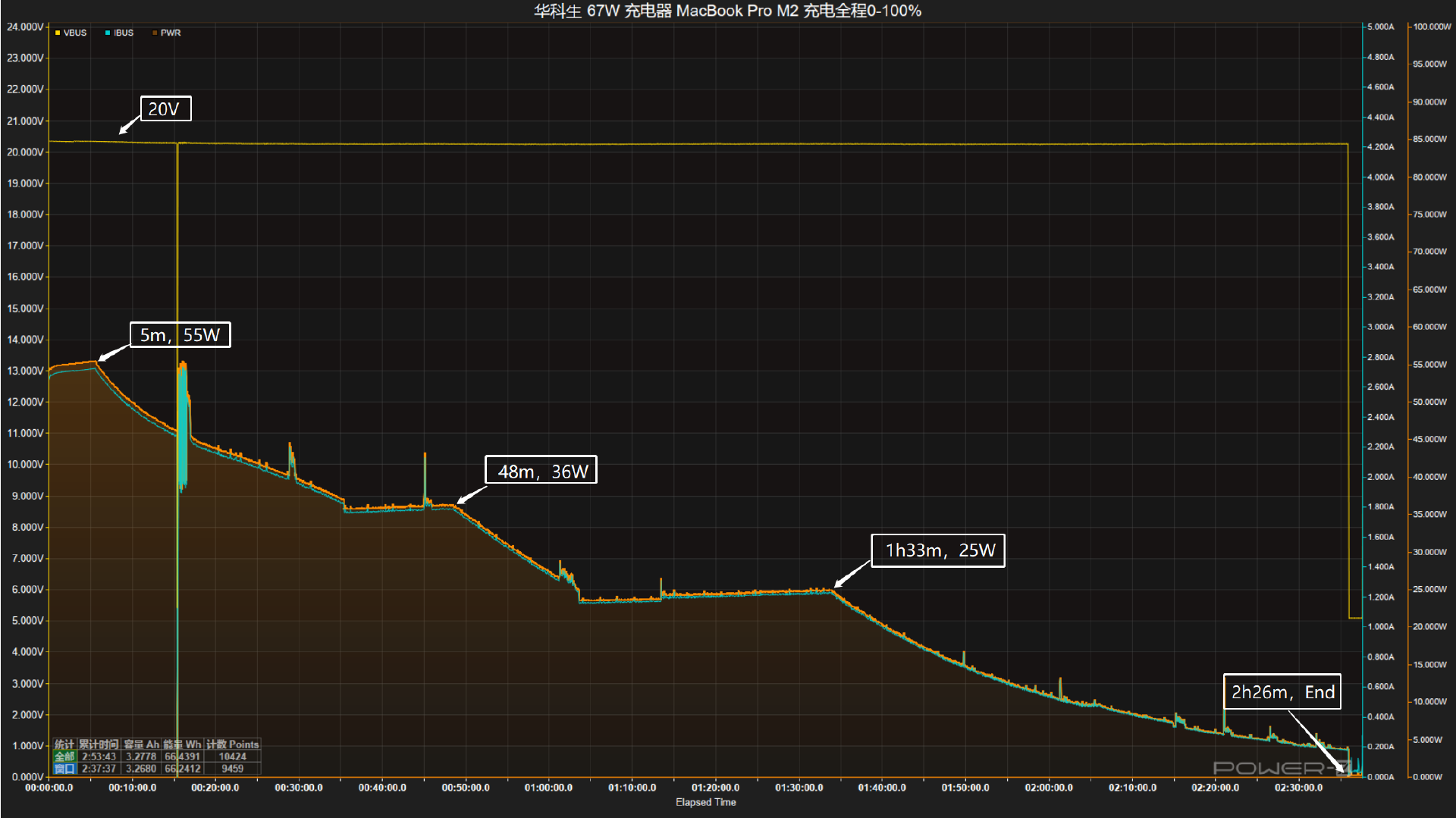Select the green 全部 statistics row label
The width and height of the screenshot is (1456, 818).
pos(64,757)
